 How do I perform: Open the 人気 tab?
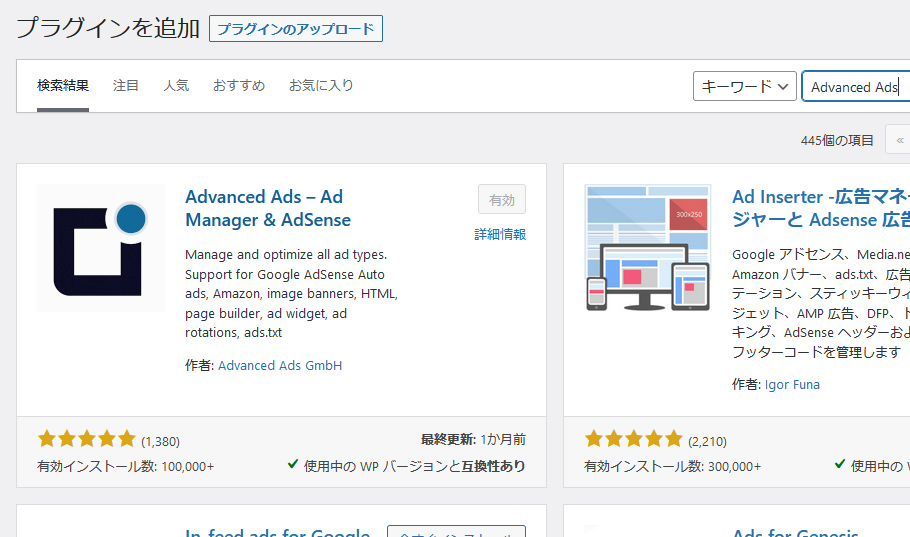[x=176, y=85]
